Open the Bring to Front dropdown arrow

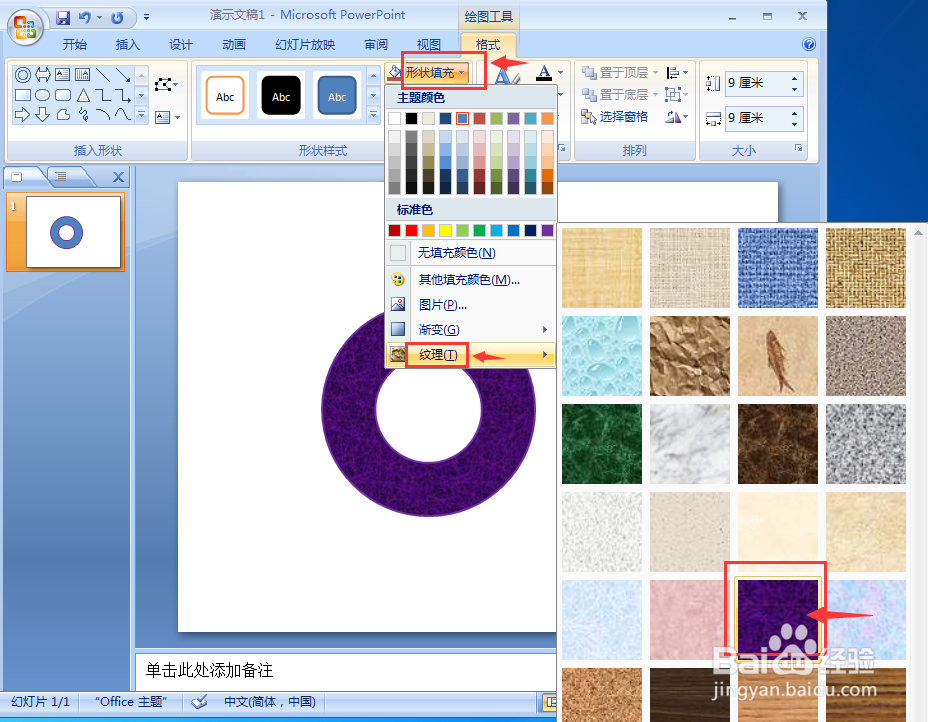point(655,73)
